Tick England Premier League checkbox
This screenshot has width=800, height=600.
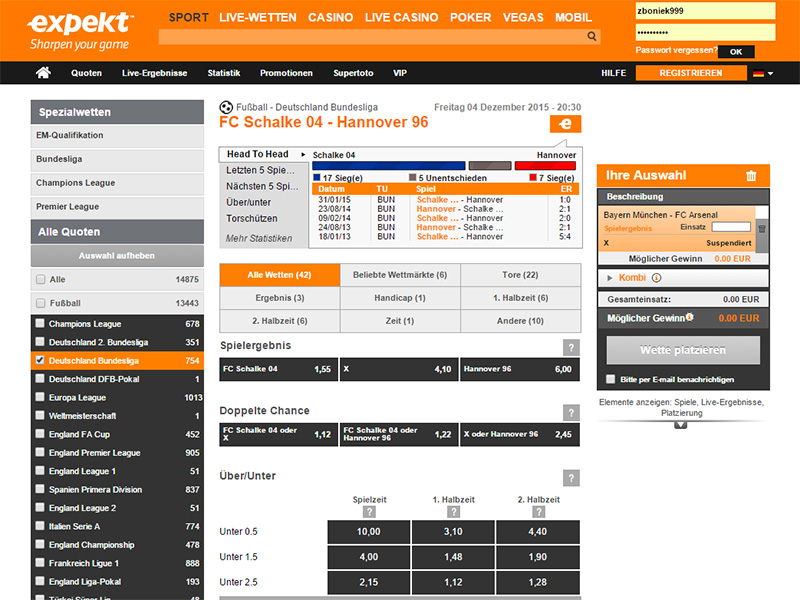(40, 452)
